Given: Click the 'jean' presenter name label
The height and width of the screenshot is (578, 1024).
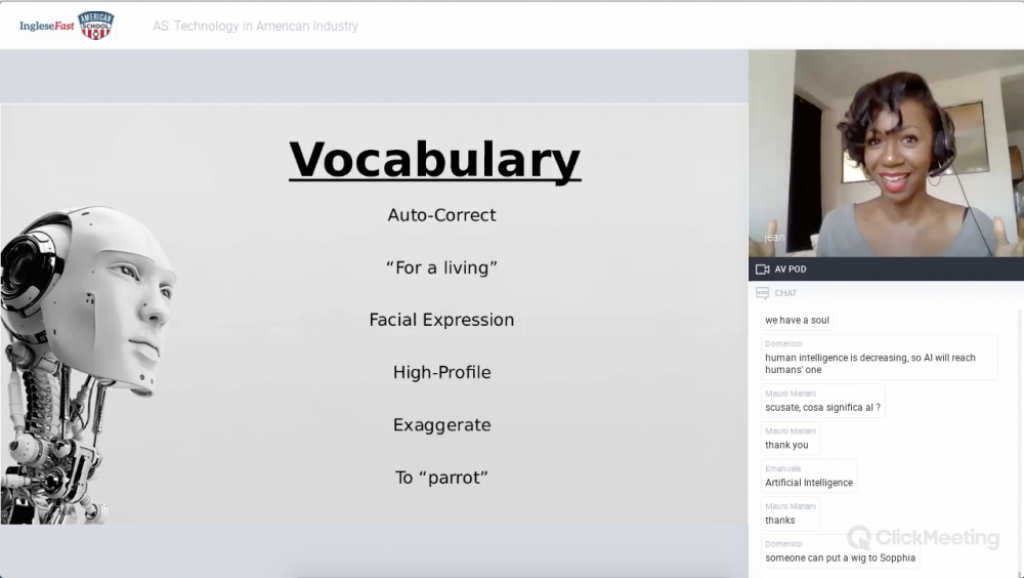Looking at the screenshot, I should [x=775, y=237].
